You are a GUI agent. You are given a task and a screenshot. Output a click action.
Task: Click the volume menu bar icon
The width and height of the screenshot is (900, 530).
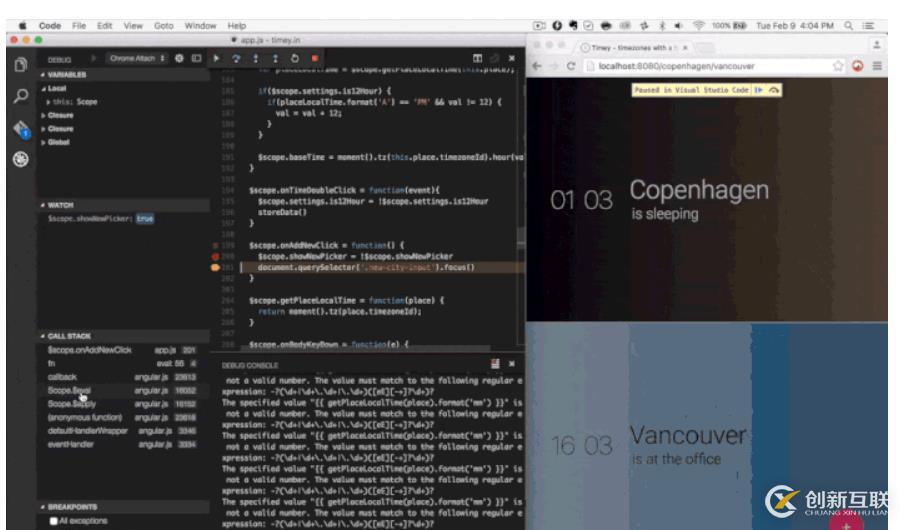[x=678, y=26]
